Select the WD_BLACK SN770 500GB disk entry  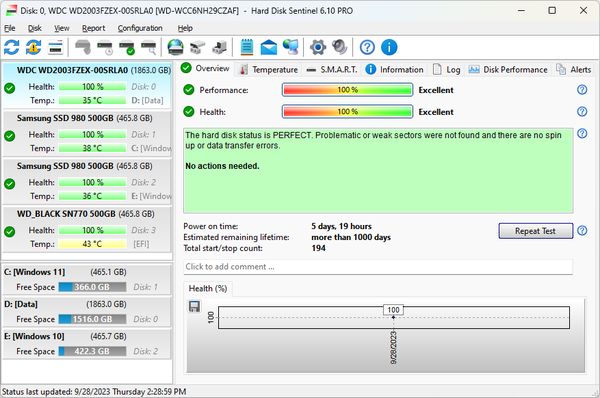87,229
